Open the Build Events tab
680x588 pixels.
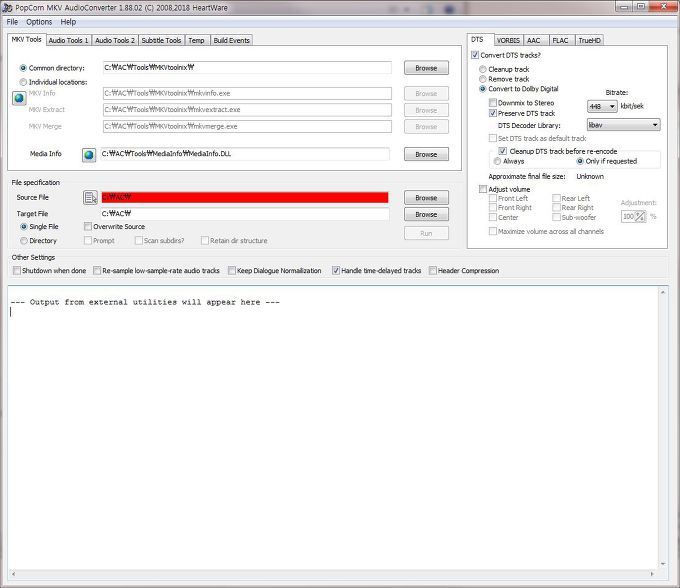(x=232, y=40)
